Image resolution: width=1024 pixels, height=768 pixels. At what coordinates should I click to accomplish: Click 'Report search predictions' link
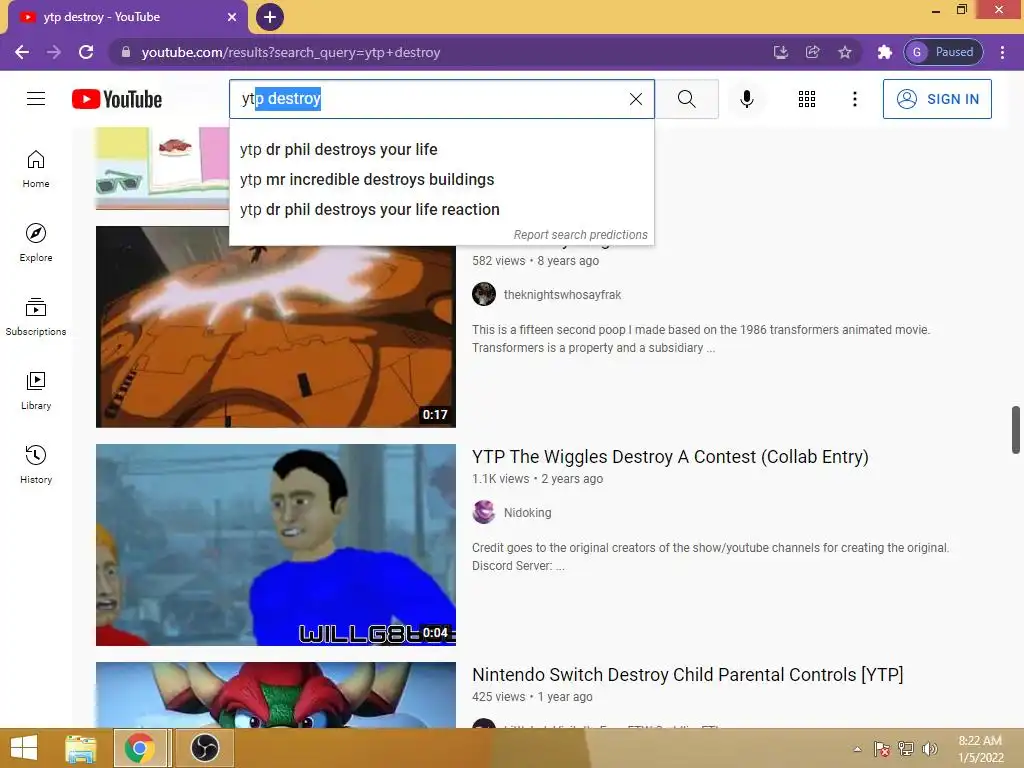(x=580, y=234)
